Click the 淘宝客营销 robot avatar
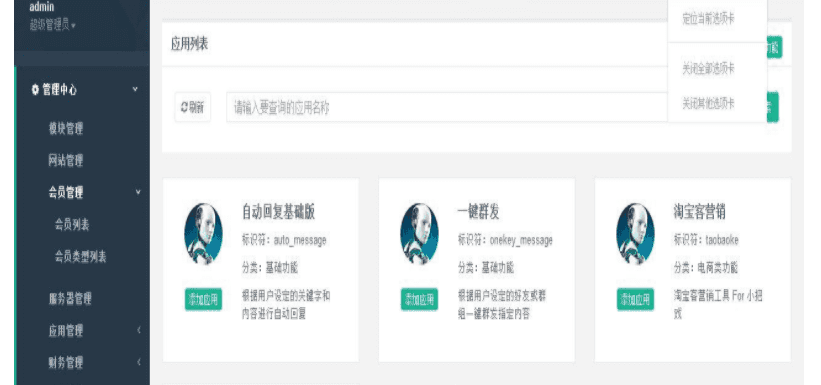The height and width of the screenshot is (385, 821). click(x=635, y=234)
